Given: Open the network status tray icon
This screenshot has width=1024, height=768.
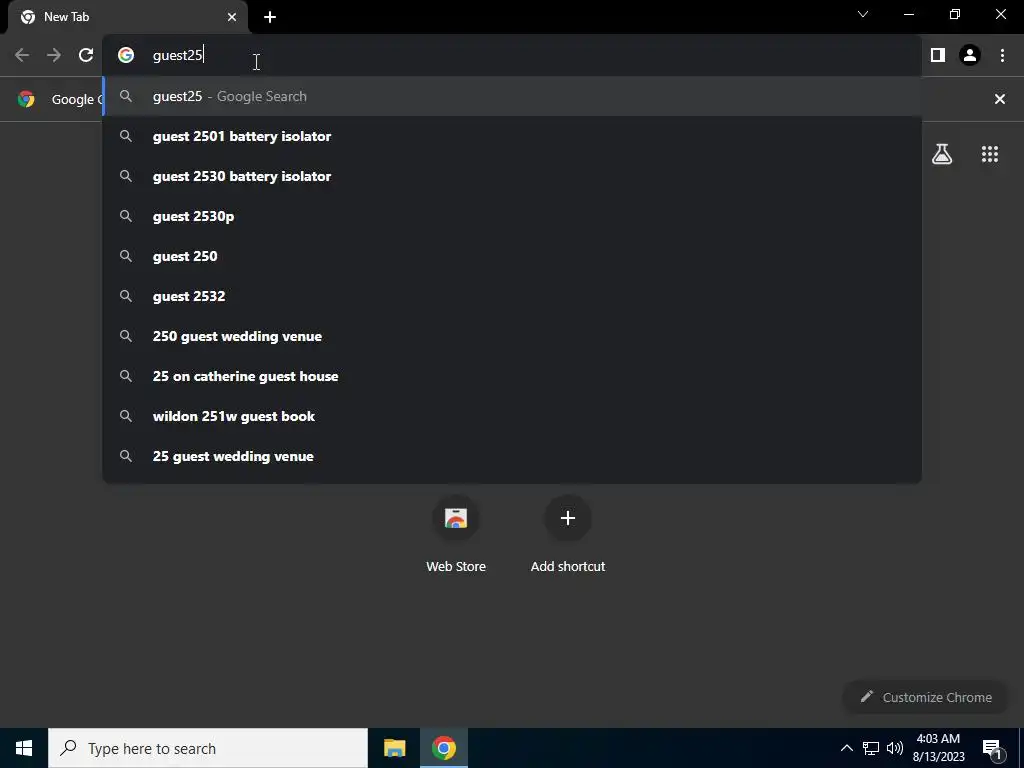Looking at the screenshot, I should (871, 748).
